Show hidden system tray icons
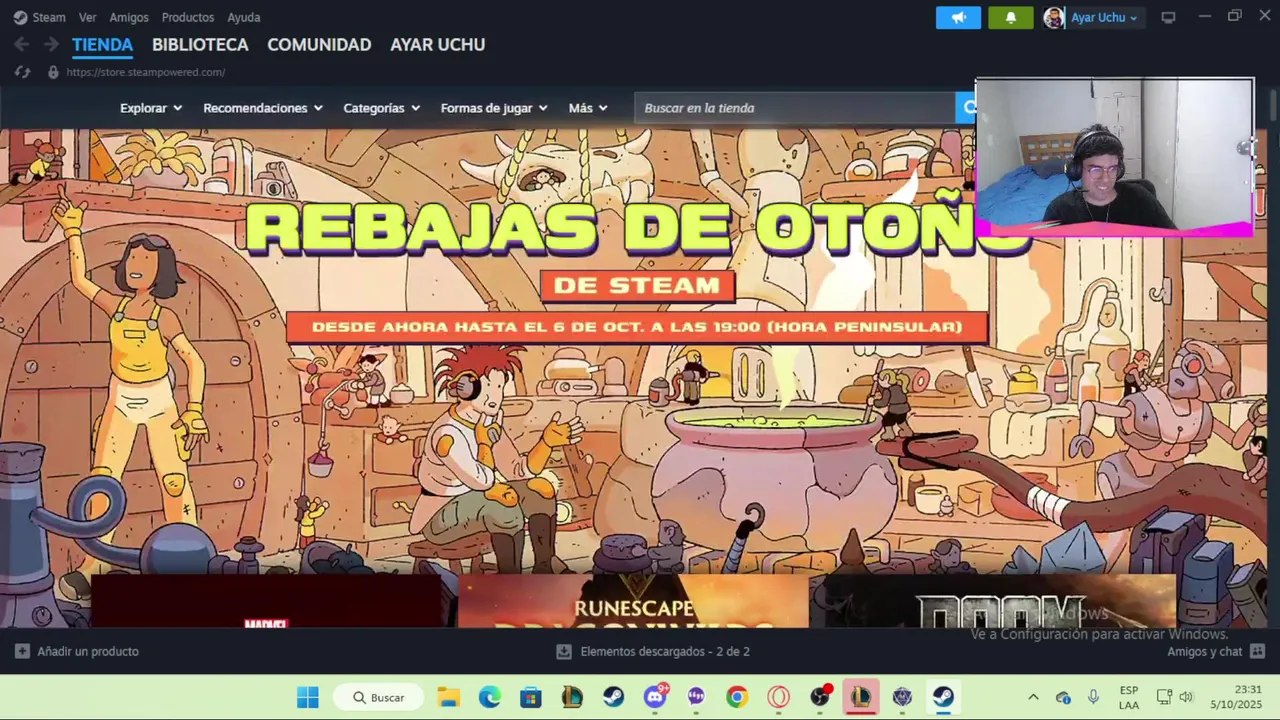Image resolution: width=1280 pixels, height=720 pixels. pos(1033,697)
